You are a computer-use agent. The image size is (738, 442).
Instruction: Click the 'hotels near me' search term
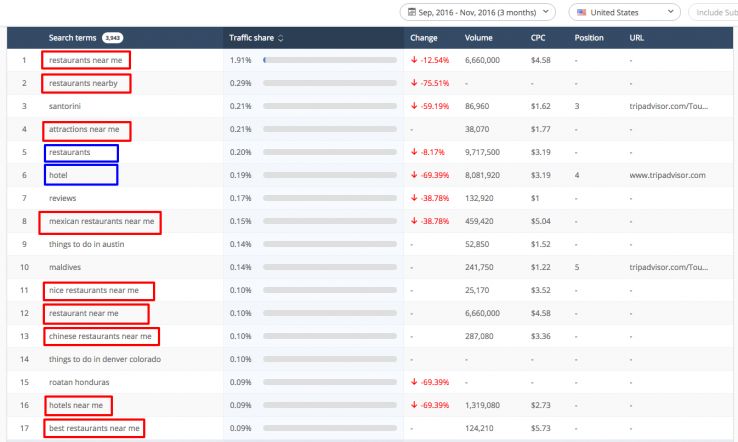(76, 405)
